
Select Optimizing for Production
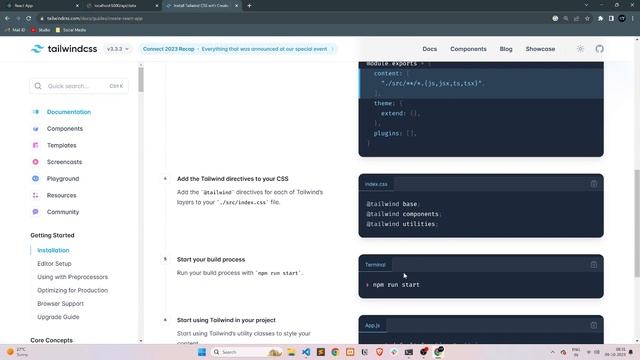tap(73, 291)
